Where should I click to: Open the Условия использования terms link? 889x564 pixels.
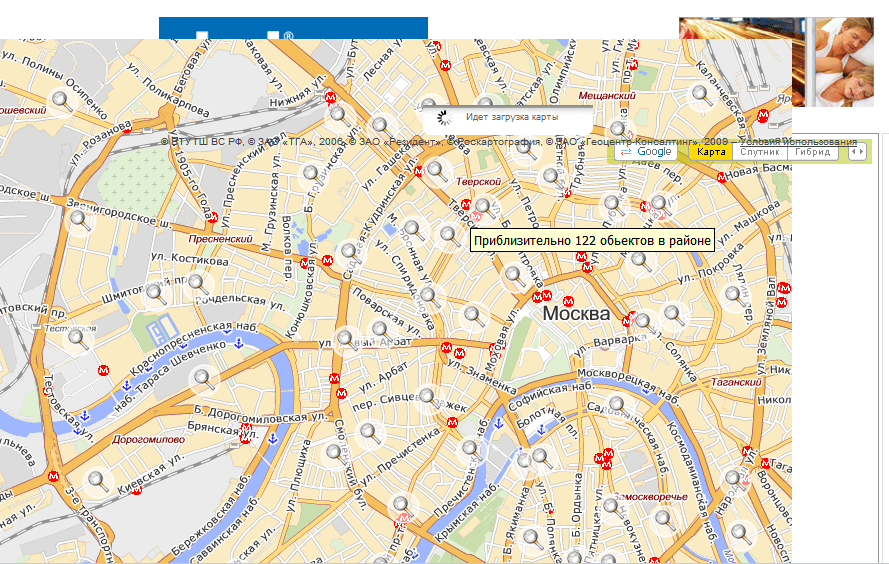799,142
